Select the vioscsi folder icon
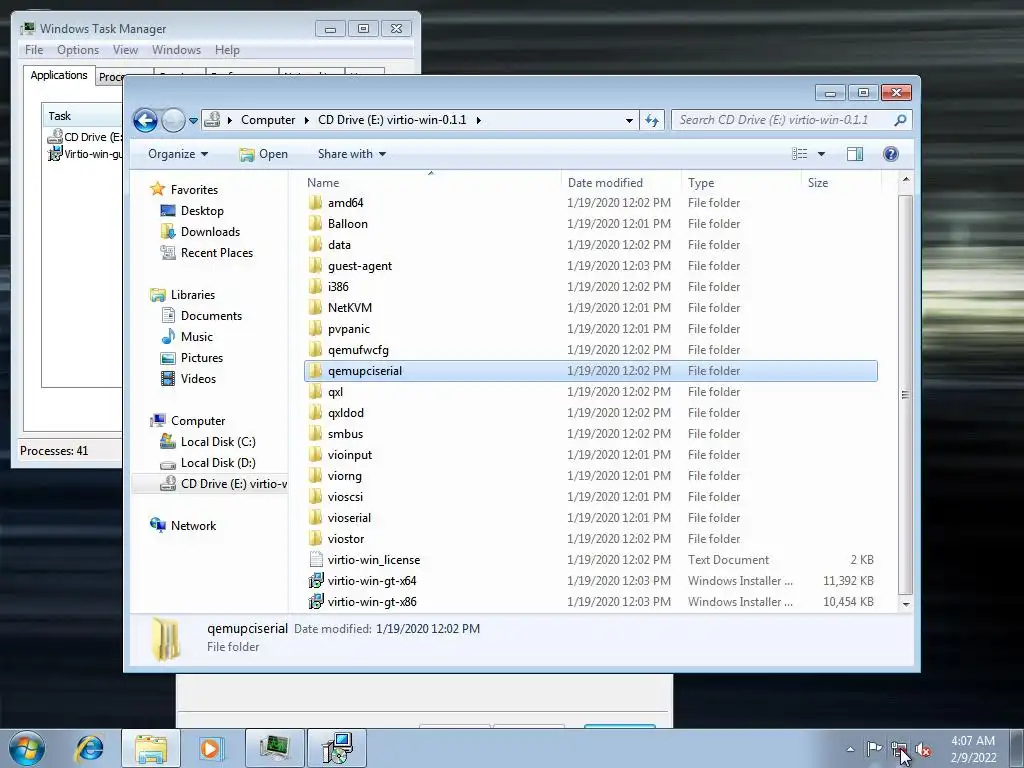1024x768 pixels. 315,496
